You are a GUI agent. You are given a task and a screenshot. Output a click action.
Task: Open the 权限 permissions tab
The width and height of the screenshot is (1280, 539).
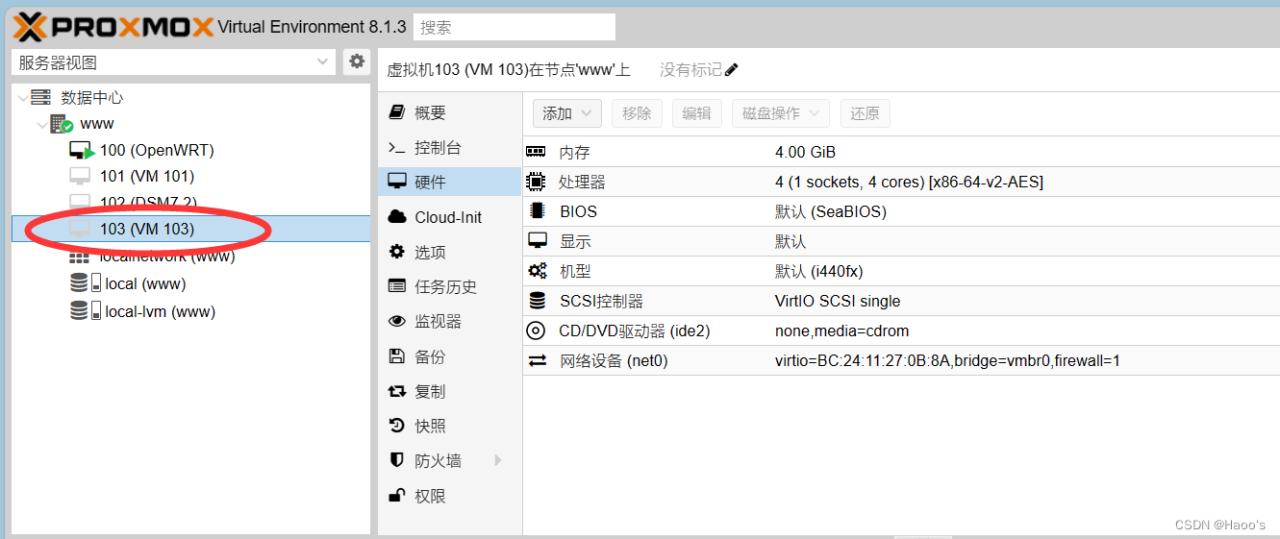450,496
